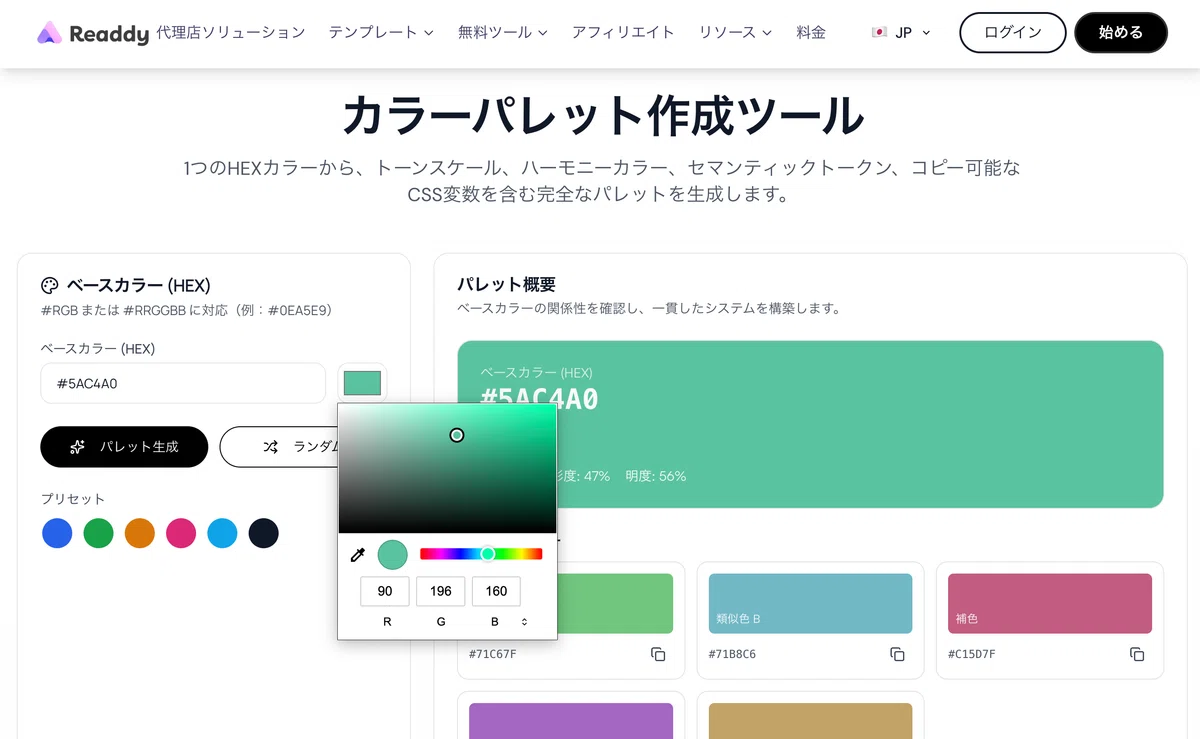The image size is (1200, 739).
Task: Click the Readdy logo icon
Action: click(x=49, y=34)
